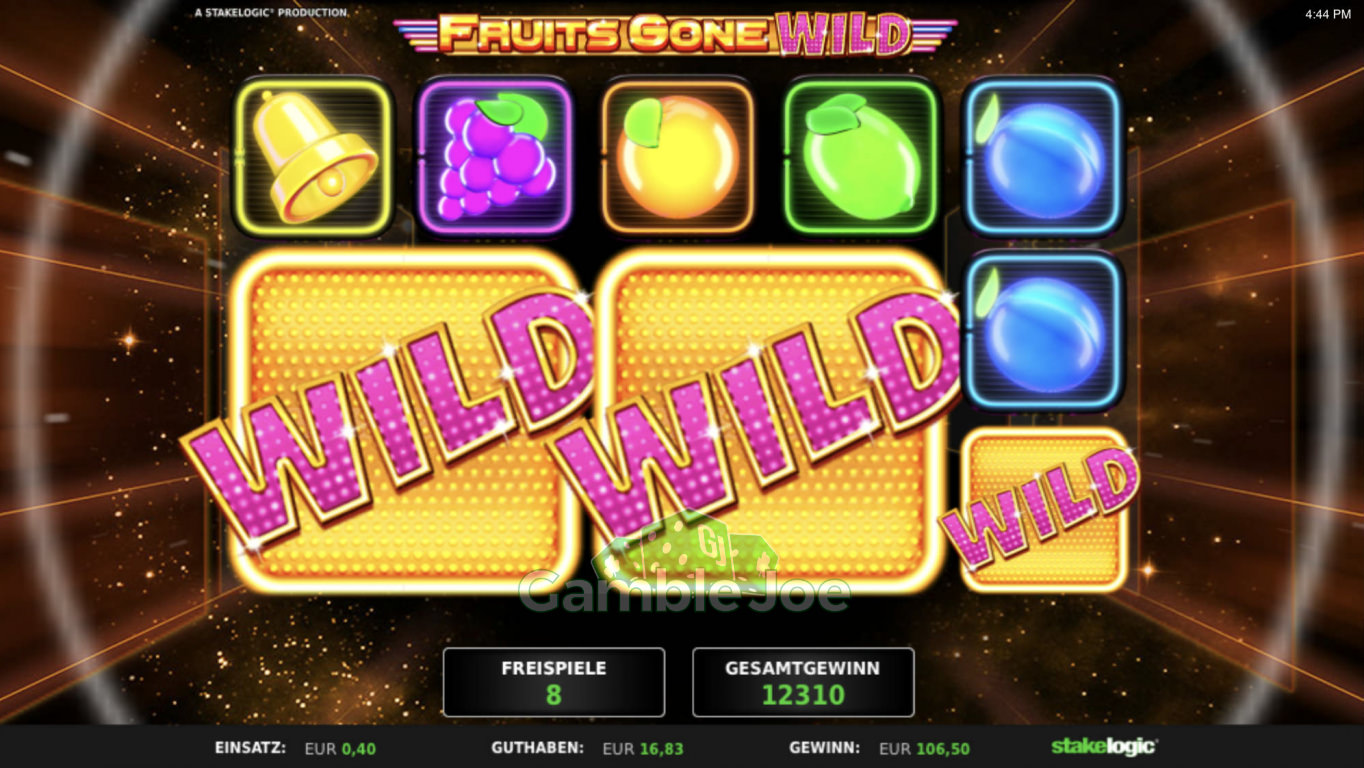1364x768 pixels.
Task: Select the green lime symbol
Action: click(860, 158)
